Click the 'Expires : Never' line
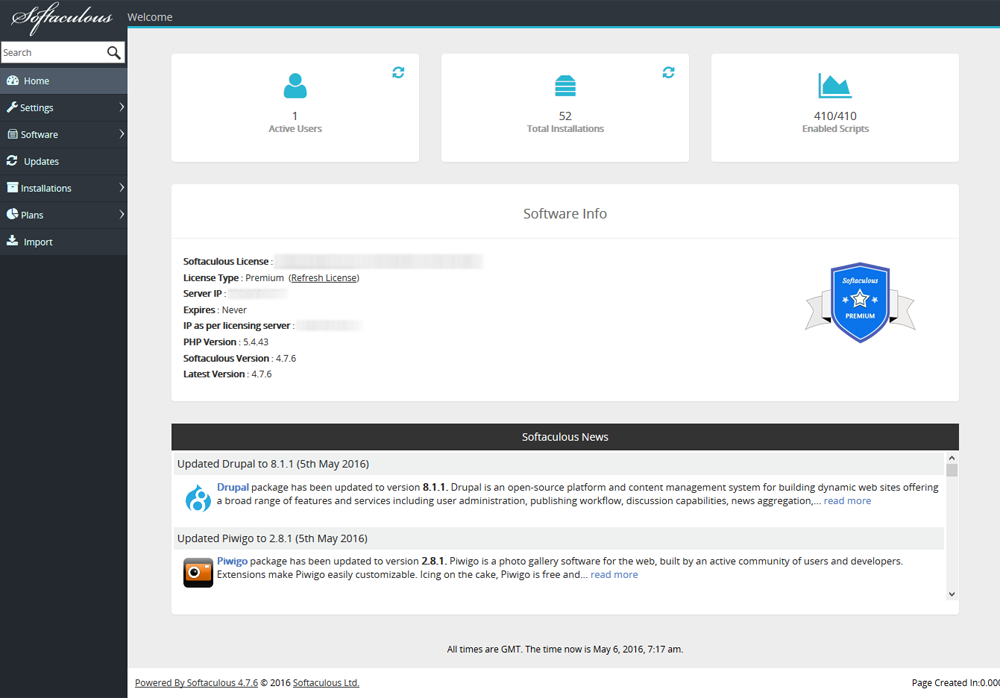1000x698 pixels. pos(215,310)
